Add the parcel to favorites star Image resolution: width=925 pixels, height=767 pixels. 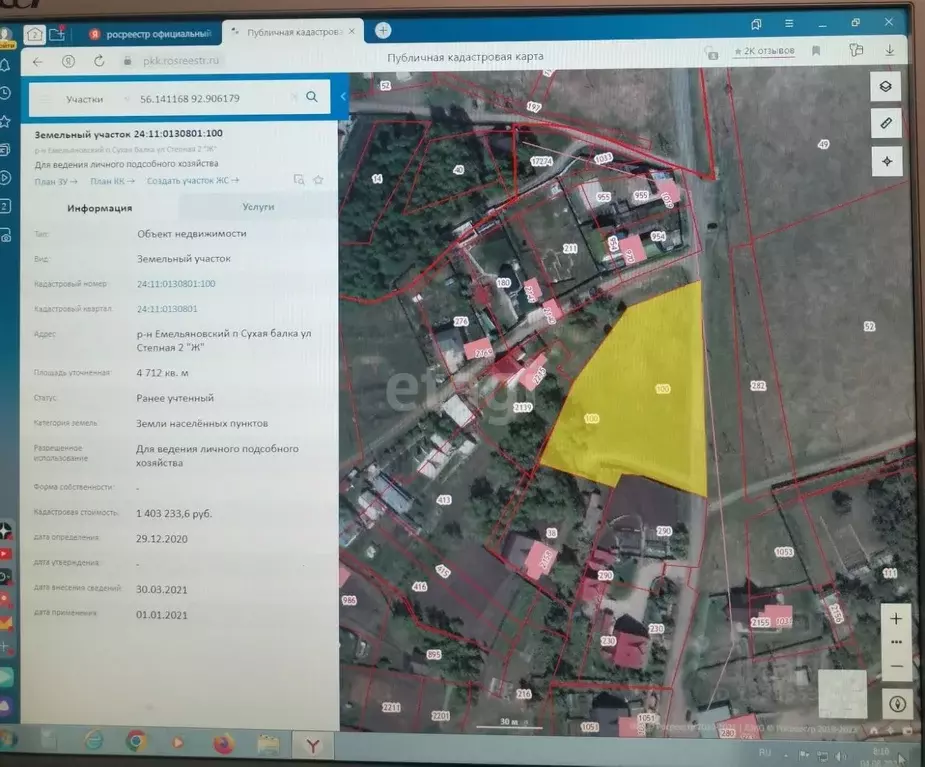click(318, 180)
